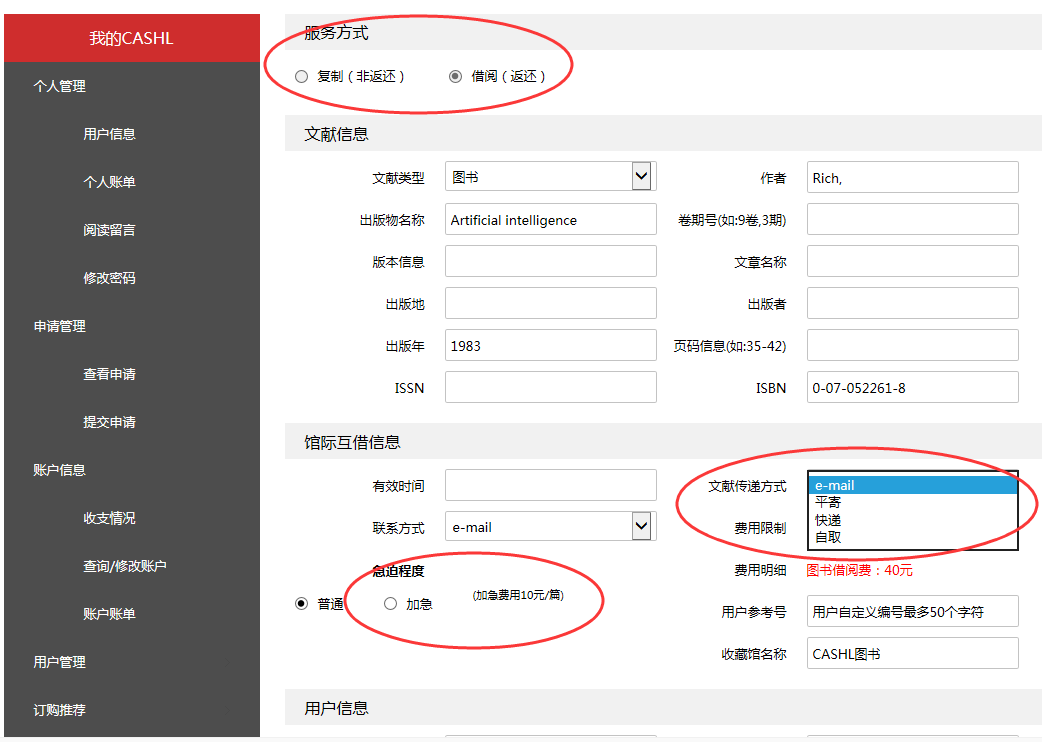The width and height of the screenshot is (1042, 742).
Task: Focus the ISBN text field
Action: click(x=912, y=388)
